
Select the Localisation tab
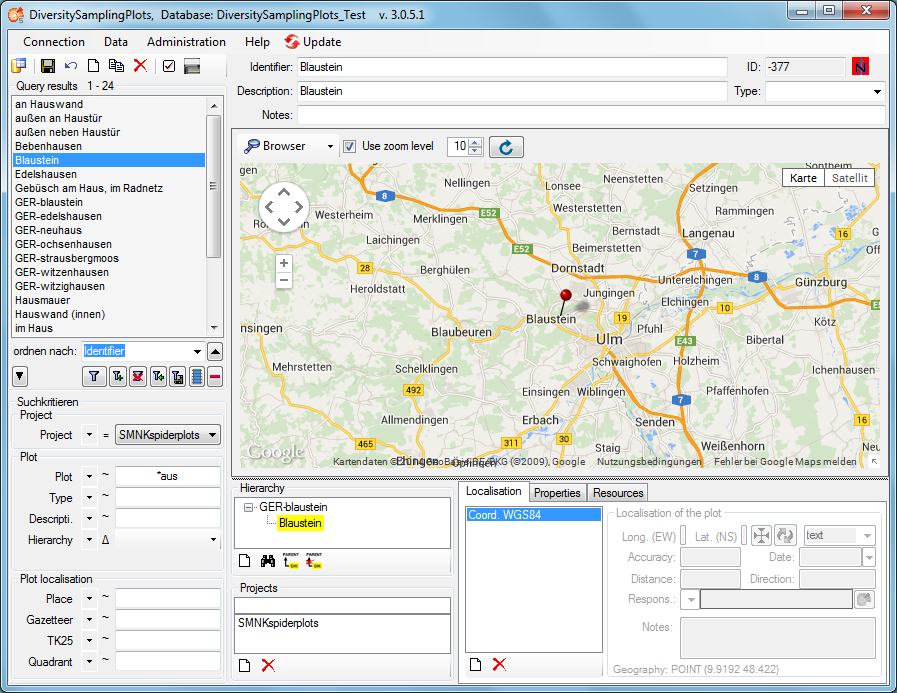pos(493,491)
